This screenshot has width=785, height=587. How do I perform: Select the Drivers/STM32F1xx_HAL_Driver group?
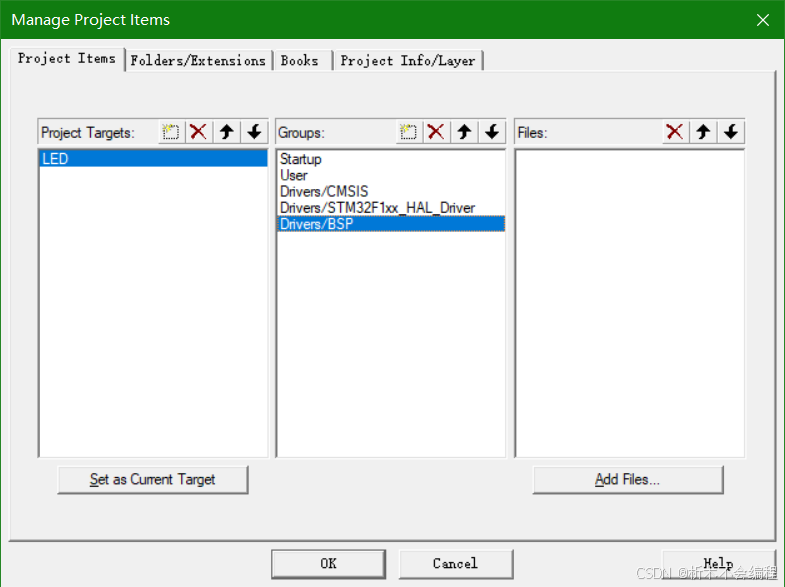(390, 208)
